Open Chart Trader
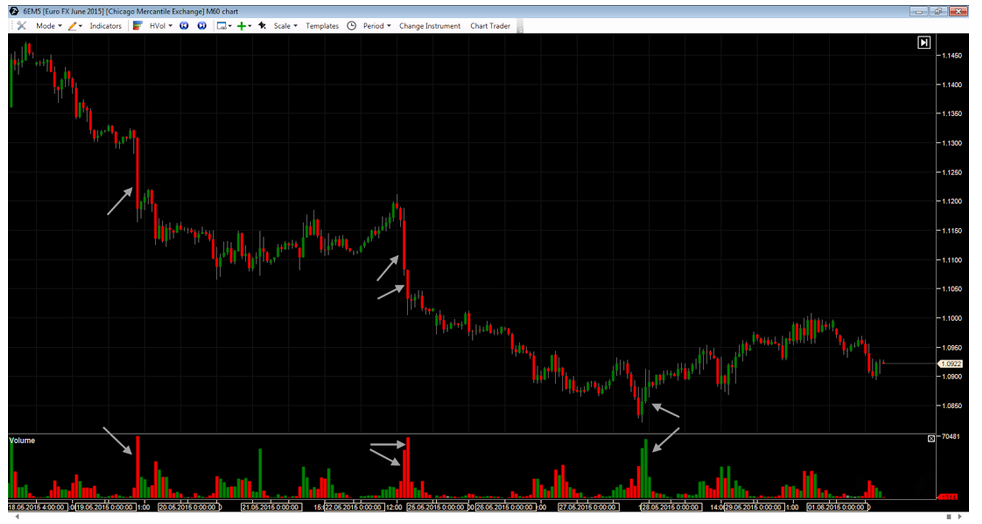The height and width of the screenshot is (524, 982). pos(490,26)
